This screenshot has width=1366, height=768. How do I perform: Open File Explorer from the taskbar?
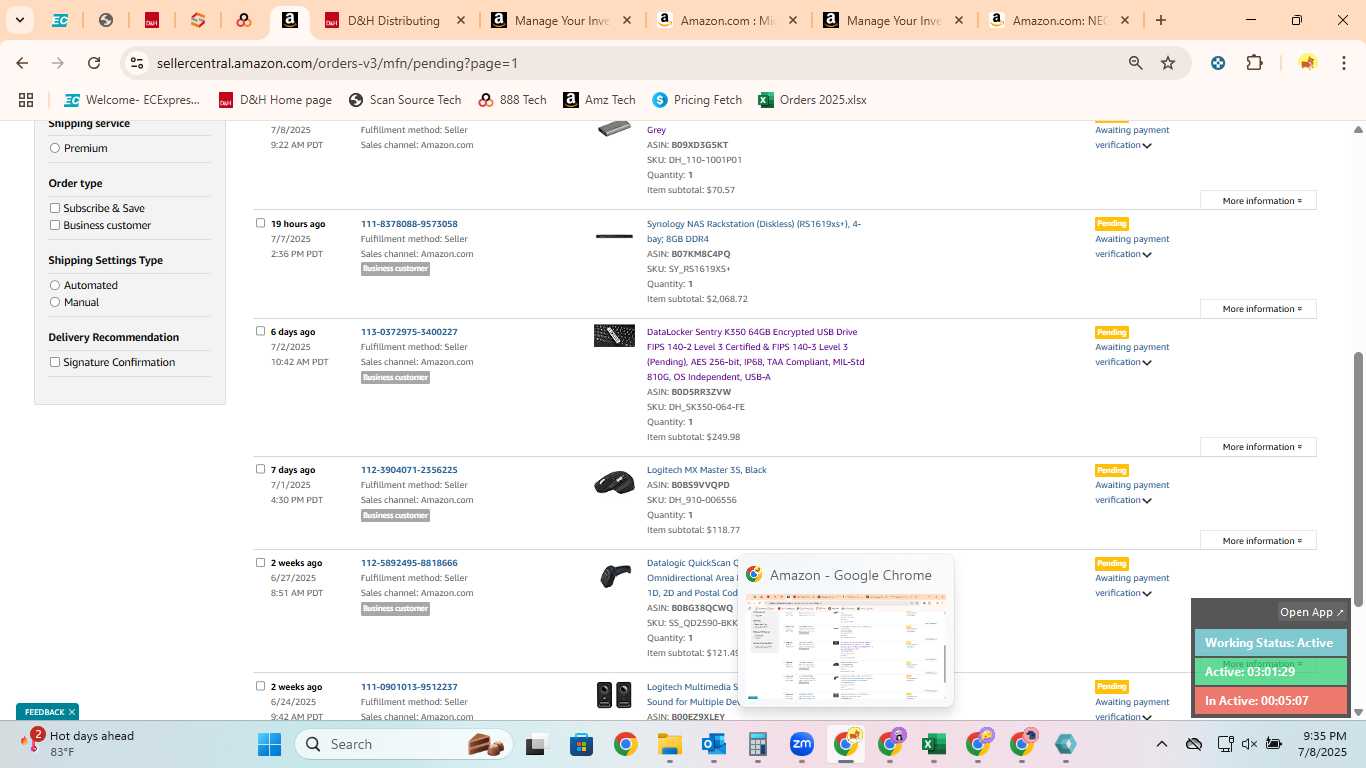(669, 744)
